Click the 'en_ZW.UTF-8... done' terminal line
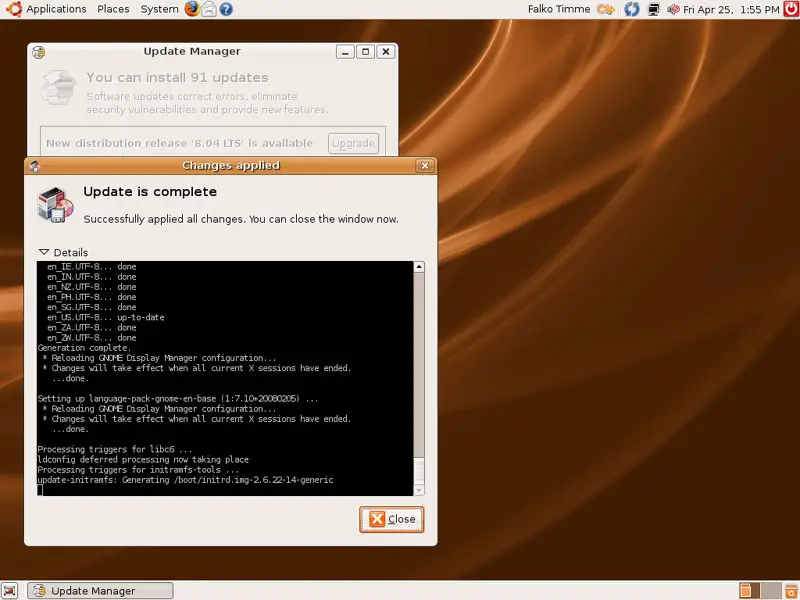 click(92, 338)
